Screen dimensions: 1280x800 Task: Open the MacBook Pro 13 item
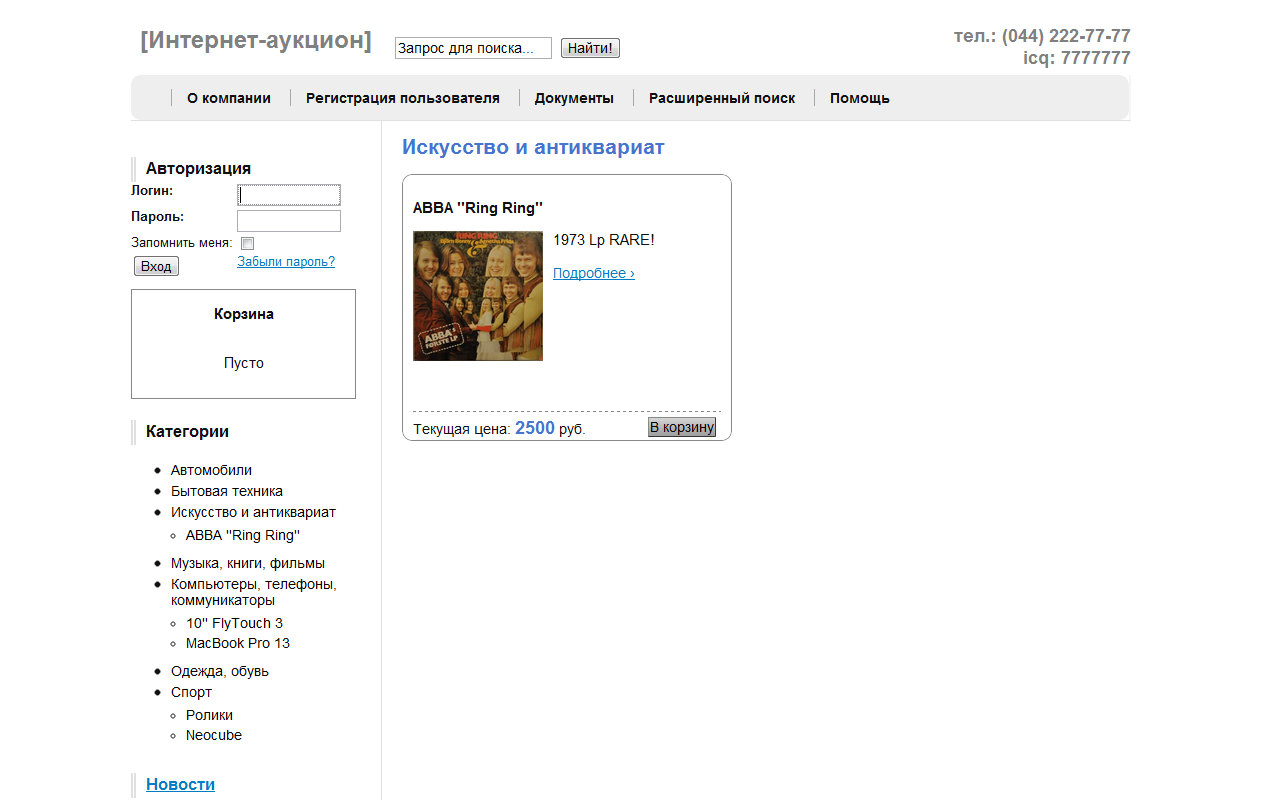pyautogui.click(x=238, y=643)
